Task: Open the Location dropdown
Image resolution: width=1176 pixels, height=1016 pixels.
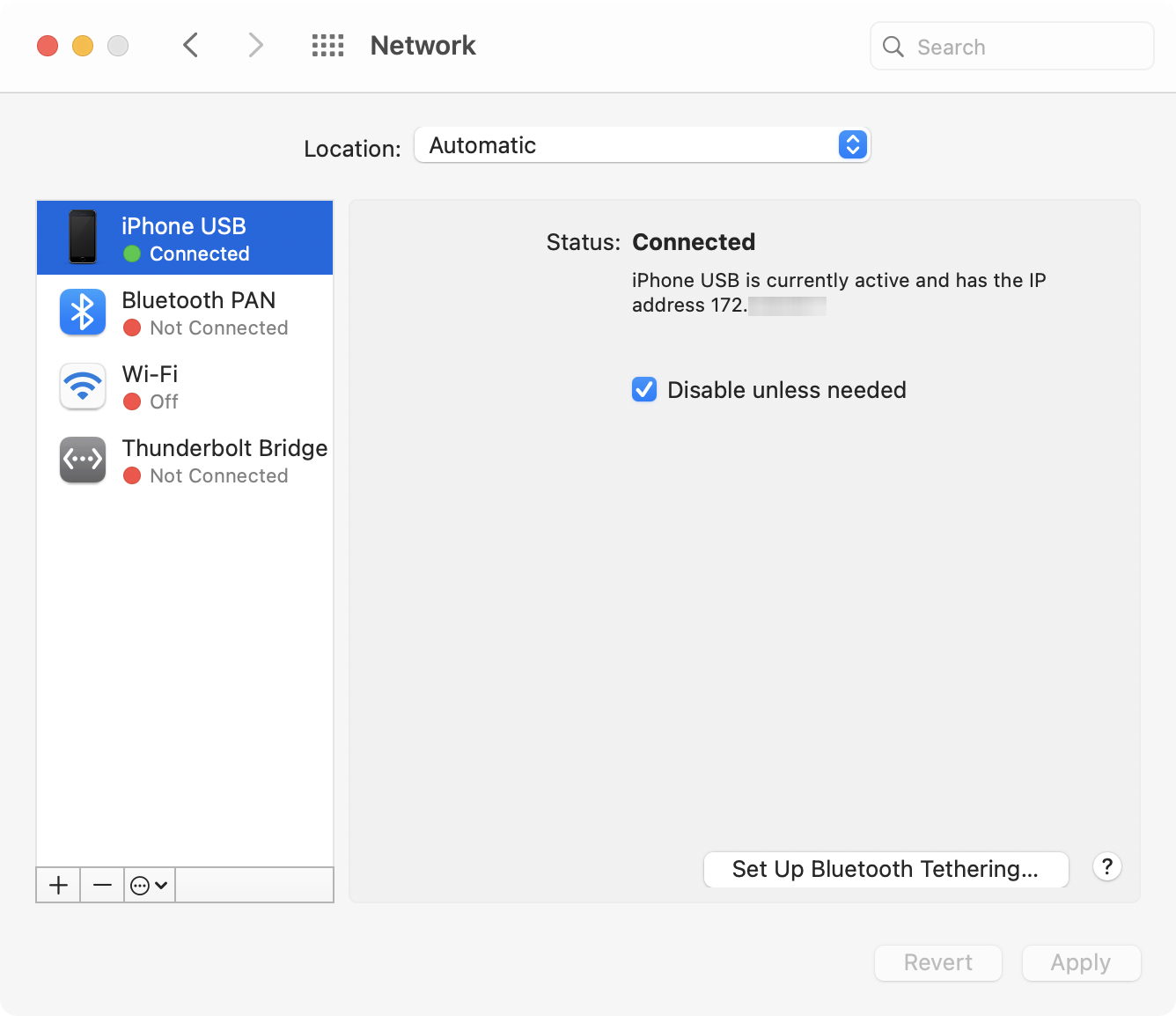Action: 642,145
